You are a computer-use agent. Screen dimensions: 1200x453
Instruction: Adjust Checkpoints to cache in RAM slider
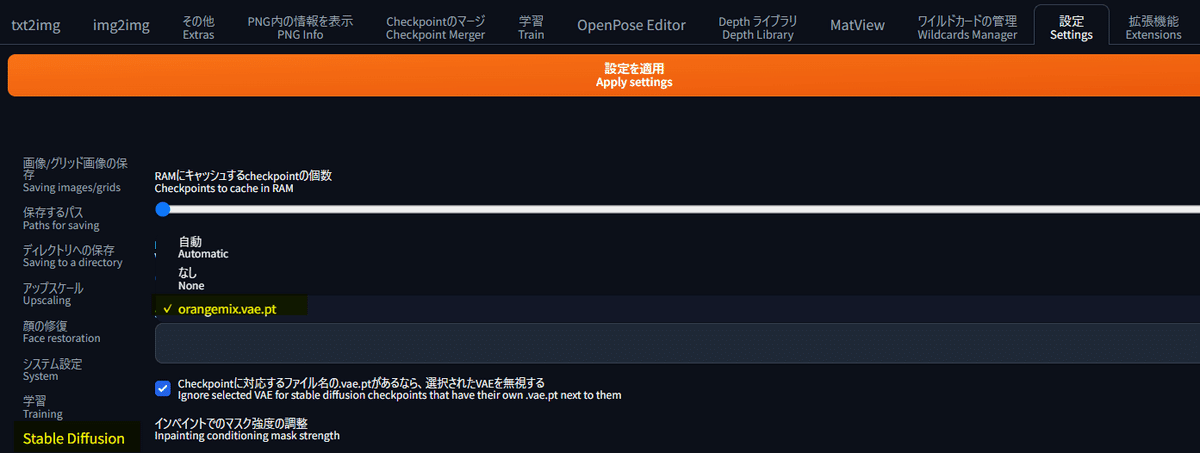(x=678, y=209)
